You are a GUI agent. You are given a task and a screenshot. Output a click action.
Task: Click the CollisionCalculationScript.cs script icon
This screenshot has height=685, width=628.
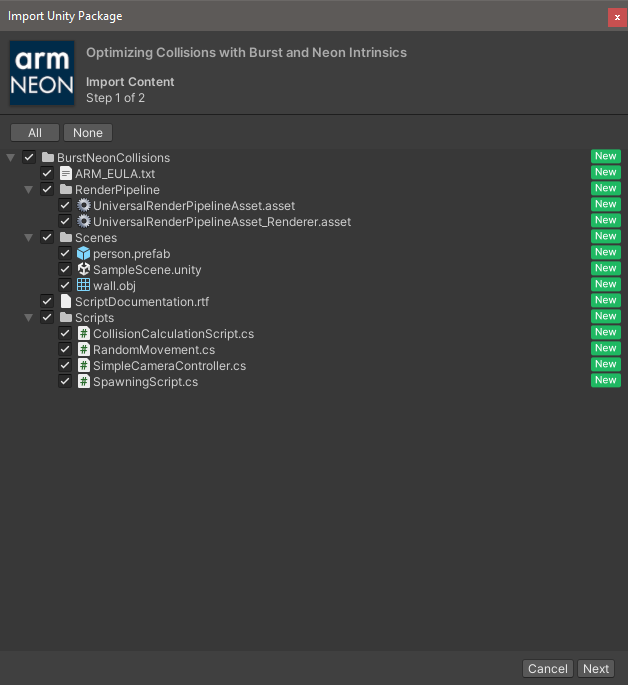point(83,333)
